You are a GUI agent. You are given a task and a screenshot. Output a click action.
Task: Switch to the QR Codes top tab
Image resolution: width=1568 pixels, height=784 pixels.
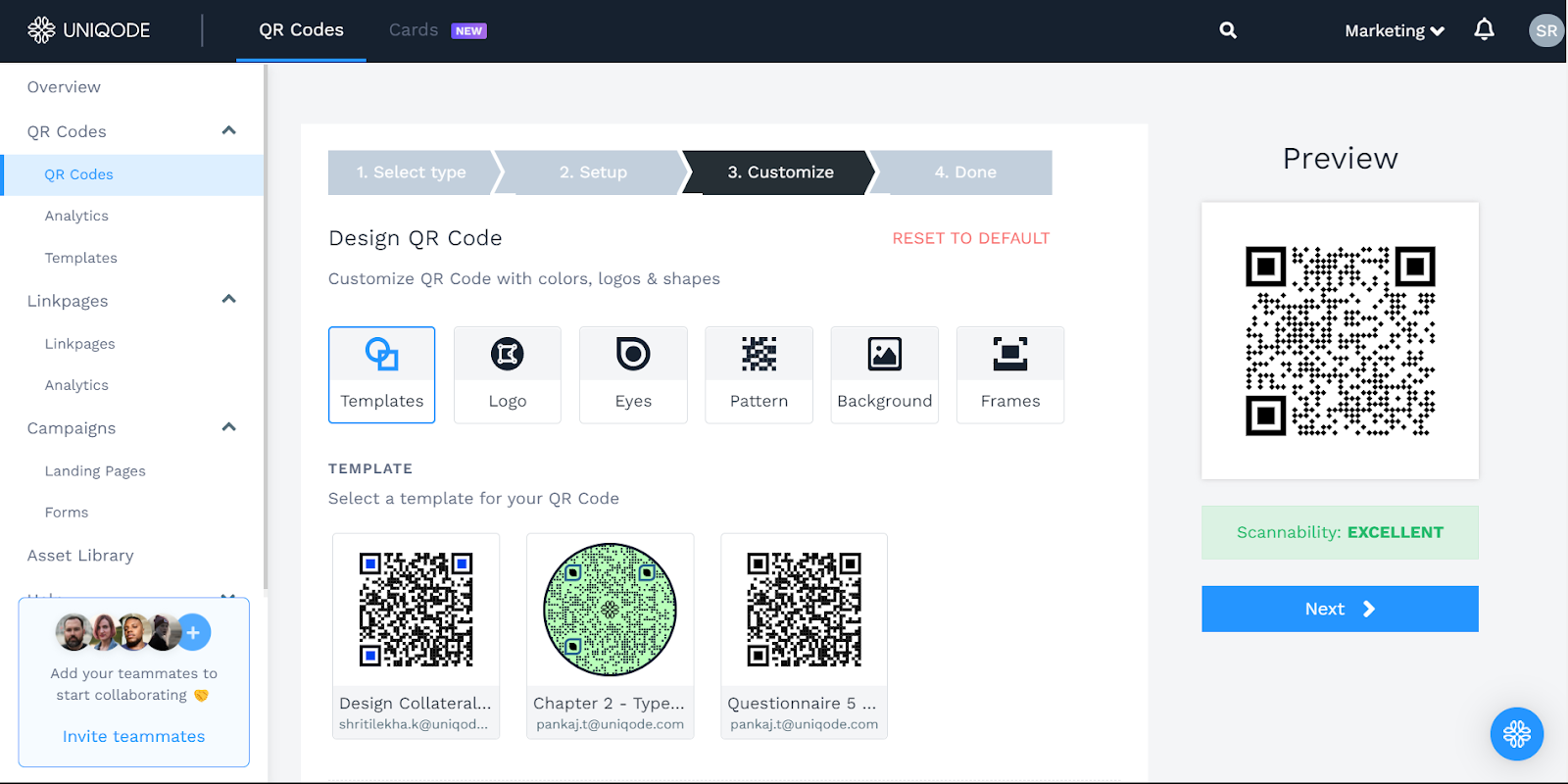[x=301, y=30]
